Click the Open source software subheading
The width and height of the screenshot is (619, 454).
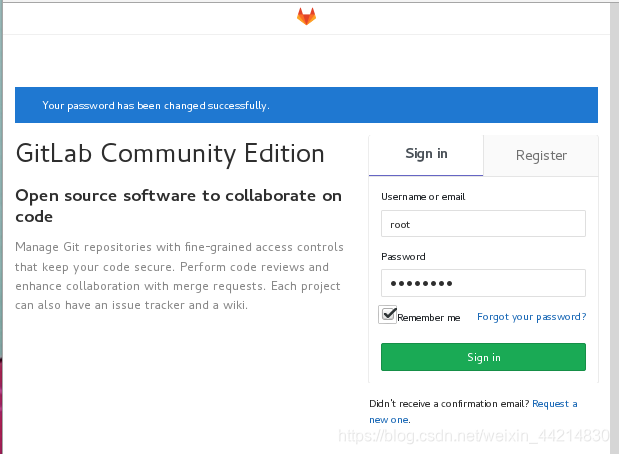(x=178, y=206)
